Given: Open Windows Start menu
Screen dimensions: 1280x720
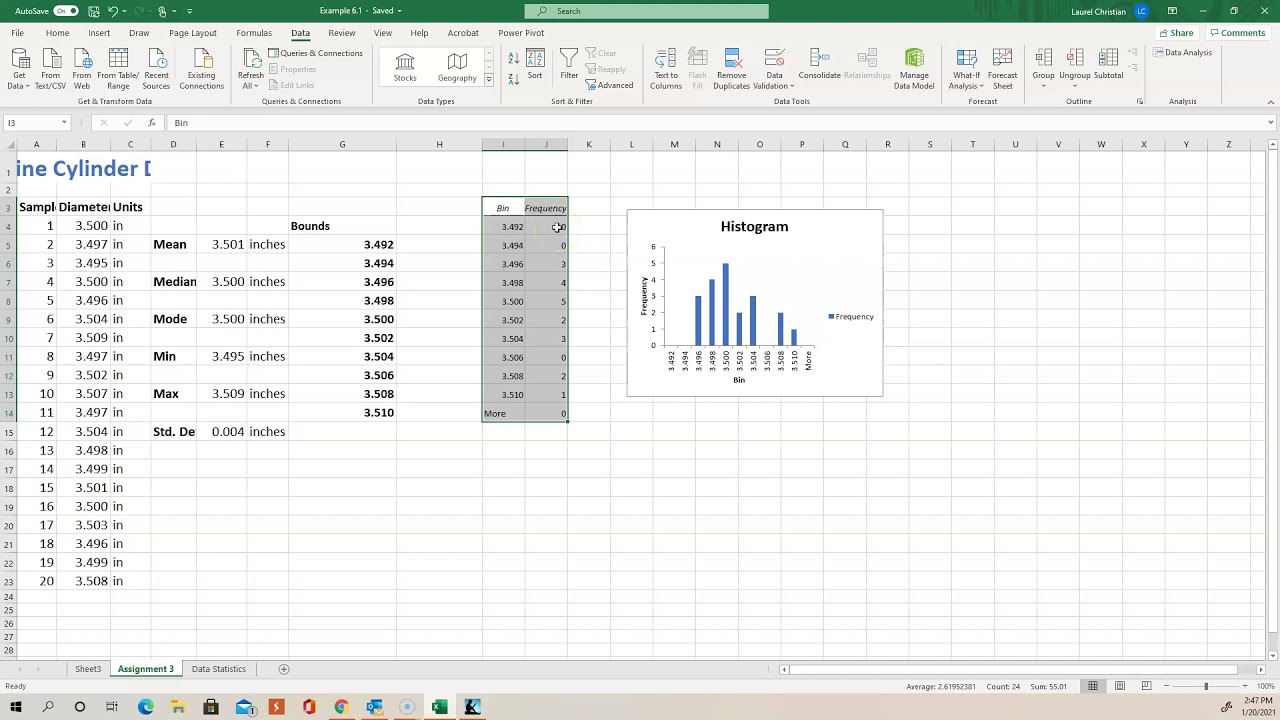Looking at the screenshot, I should (15, 707).
